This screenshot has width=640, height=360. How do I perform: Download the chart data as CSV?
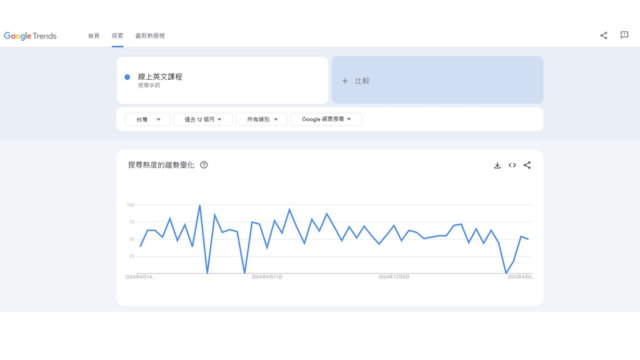pyautogui.click(x=497, y=165)
